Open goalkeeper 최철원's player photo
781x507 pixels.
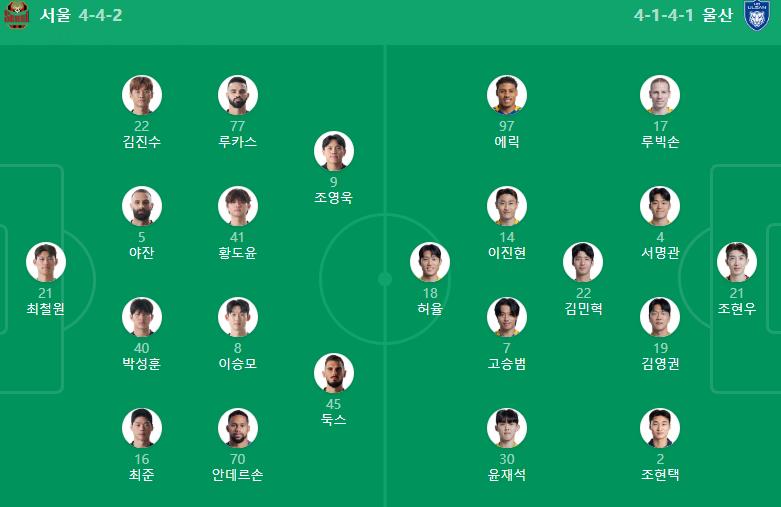pos(45,261)
